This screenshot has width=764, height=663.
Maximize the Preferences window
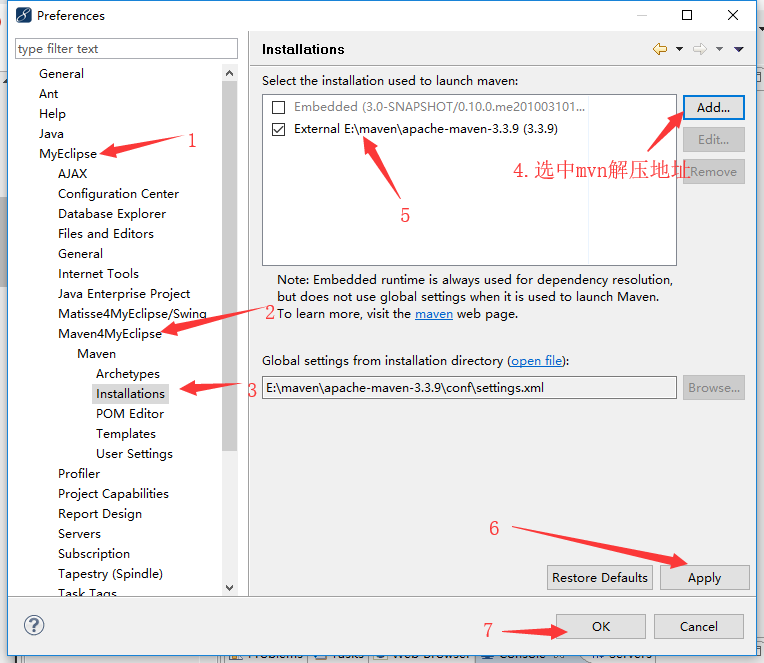[687, 15]
